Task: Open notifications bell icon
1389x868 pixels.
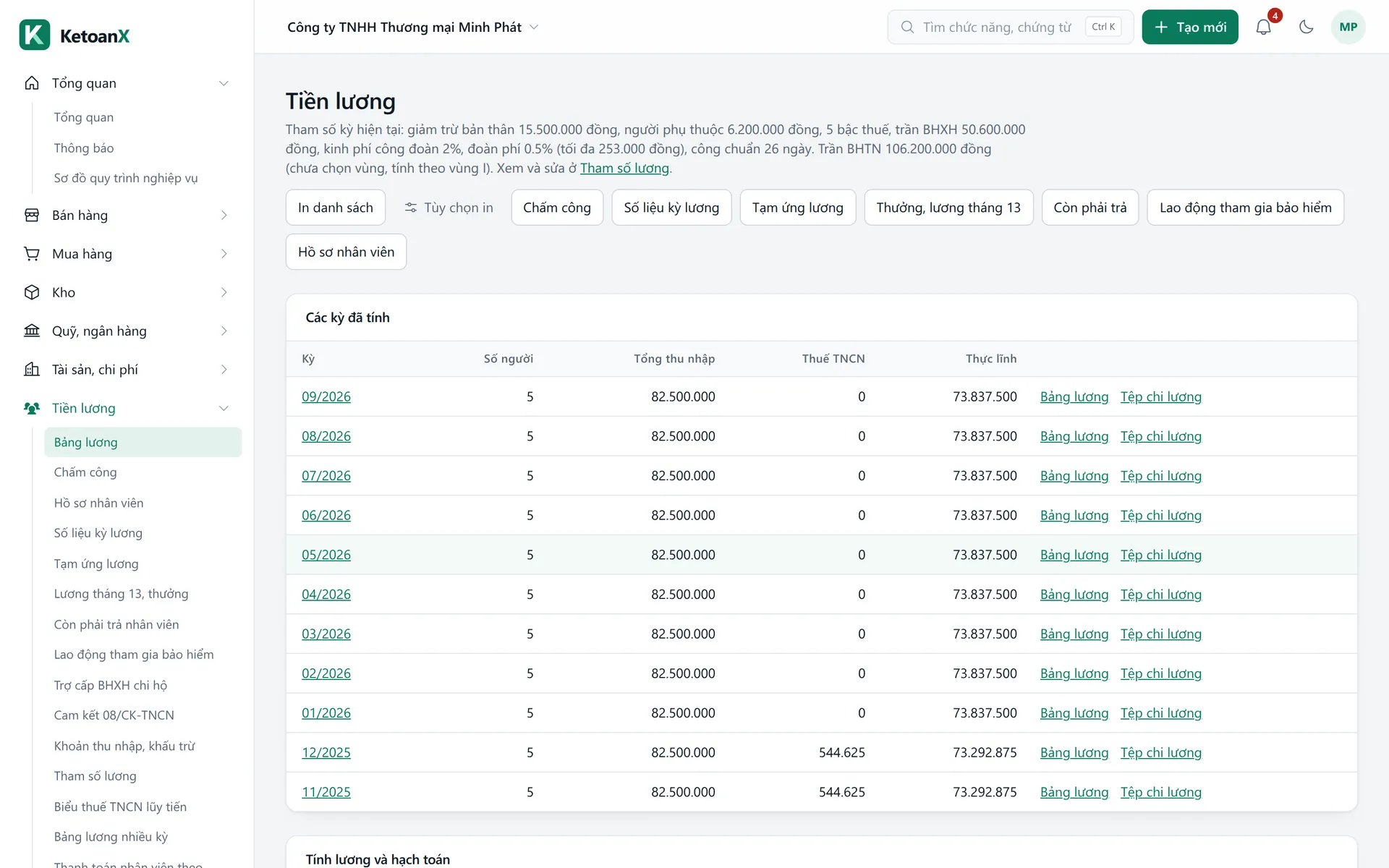Action: pyautogui.click(x=1263, y=27)
